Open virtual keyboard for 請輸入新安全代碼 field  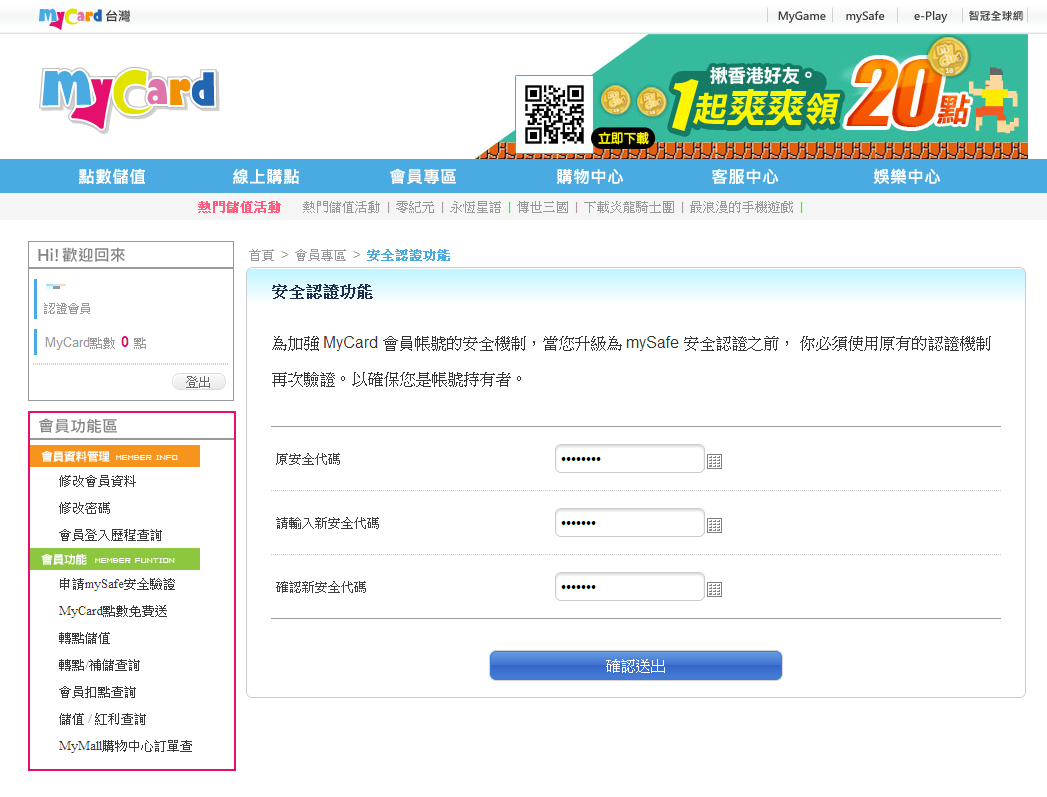714,525
